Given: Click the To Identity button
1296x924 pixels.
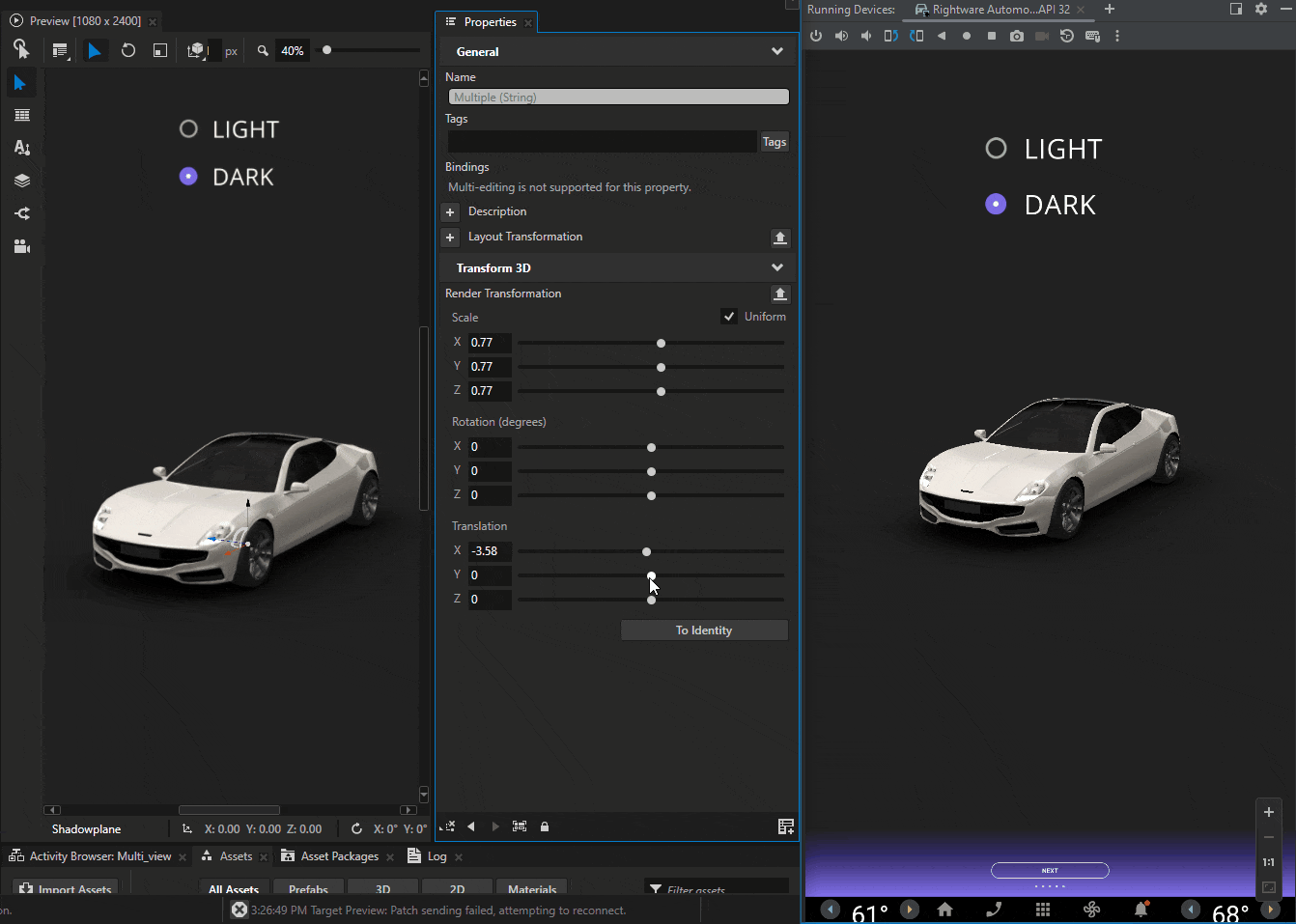Looking at the screenshot, I should [704, 630].
